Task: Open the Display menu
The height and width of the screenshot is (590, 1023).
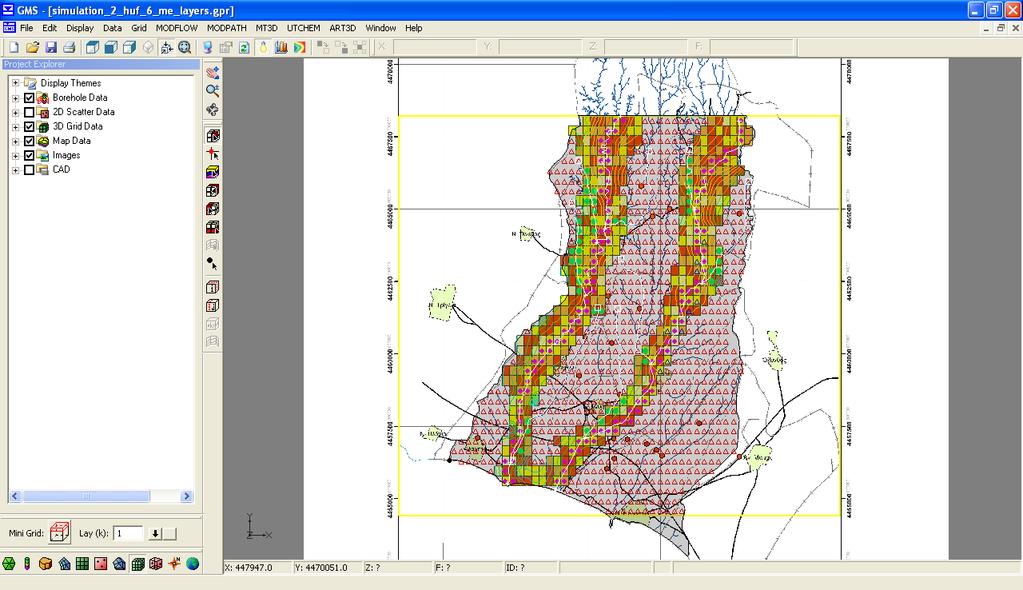Action: tap(80, 28)
